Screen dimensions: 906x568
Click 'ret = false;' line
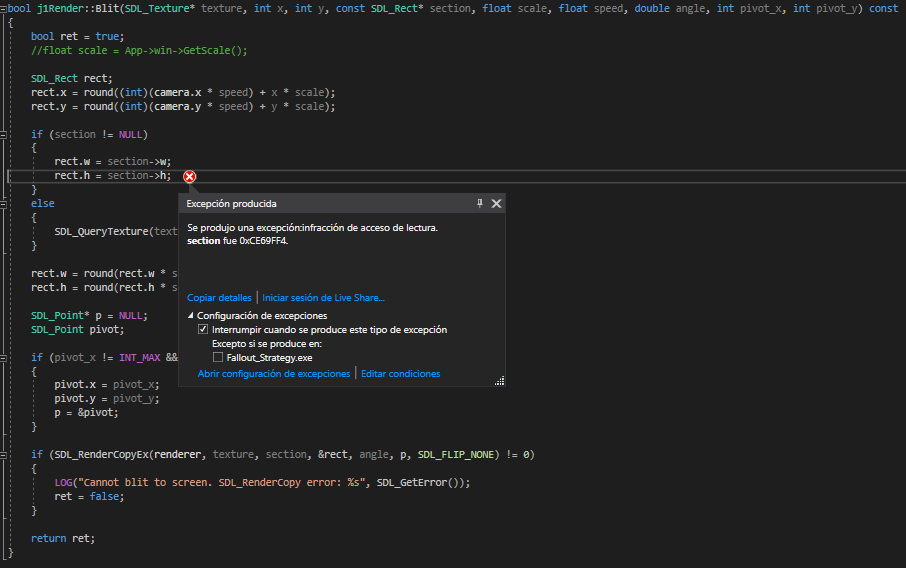coord(90,496)
